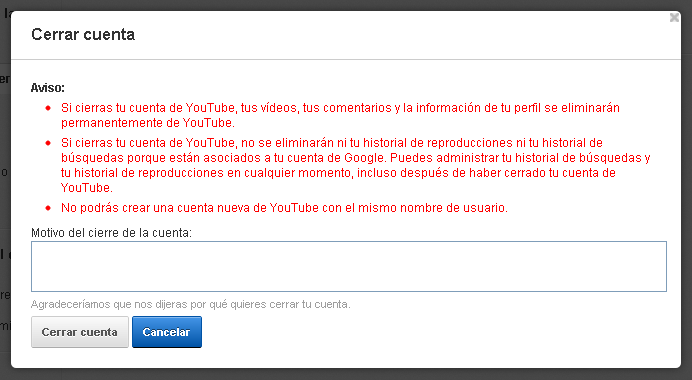Focus the account closure reason text box
692x380 pixels.
coord(349,266)
